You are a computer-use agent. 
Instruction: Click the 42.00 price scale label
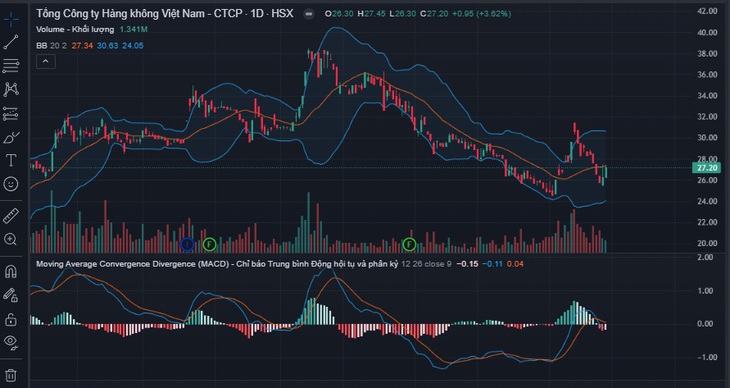click(x=707, y=11)
